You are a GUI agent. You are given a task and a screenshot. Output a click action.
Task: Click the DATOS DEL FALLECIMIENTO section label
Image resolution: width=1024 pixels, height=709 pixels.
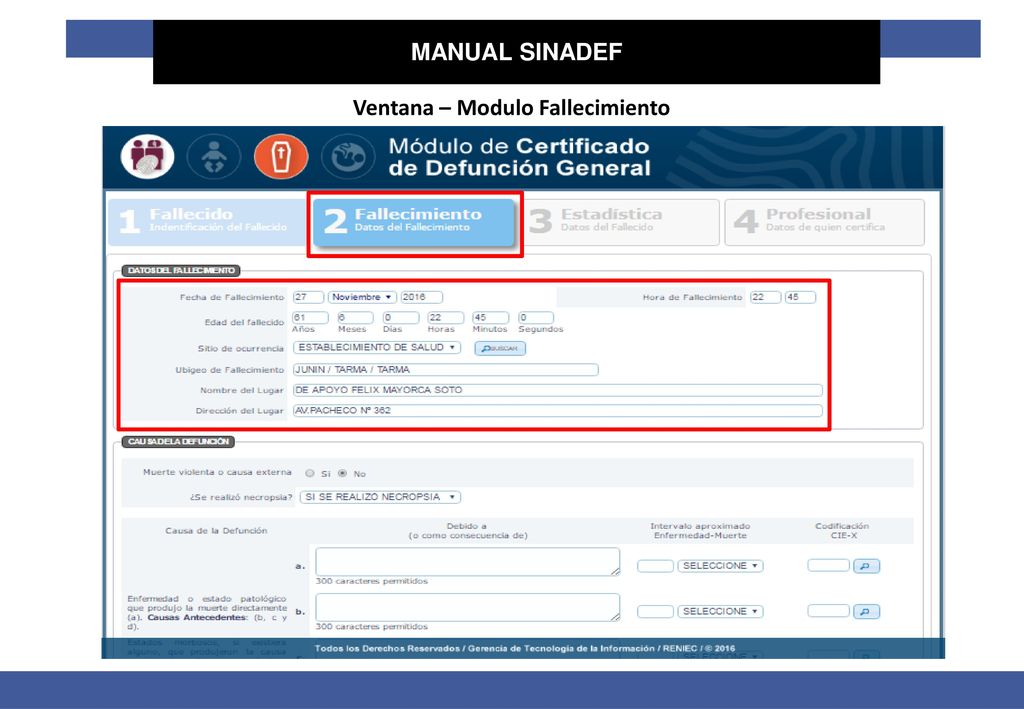coord(181,270)
